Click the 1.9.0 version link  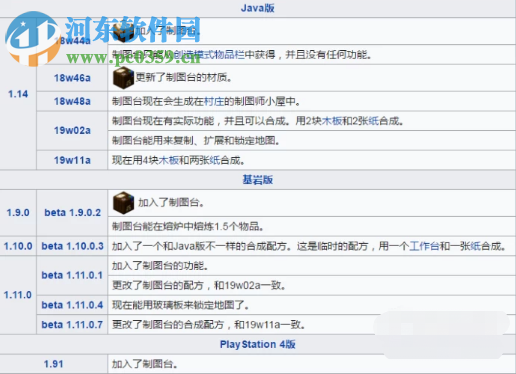[18, 213]
